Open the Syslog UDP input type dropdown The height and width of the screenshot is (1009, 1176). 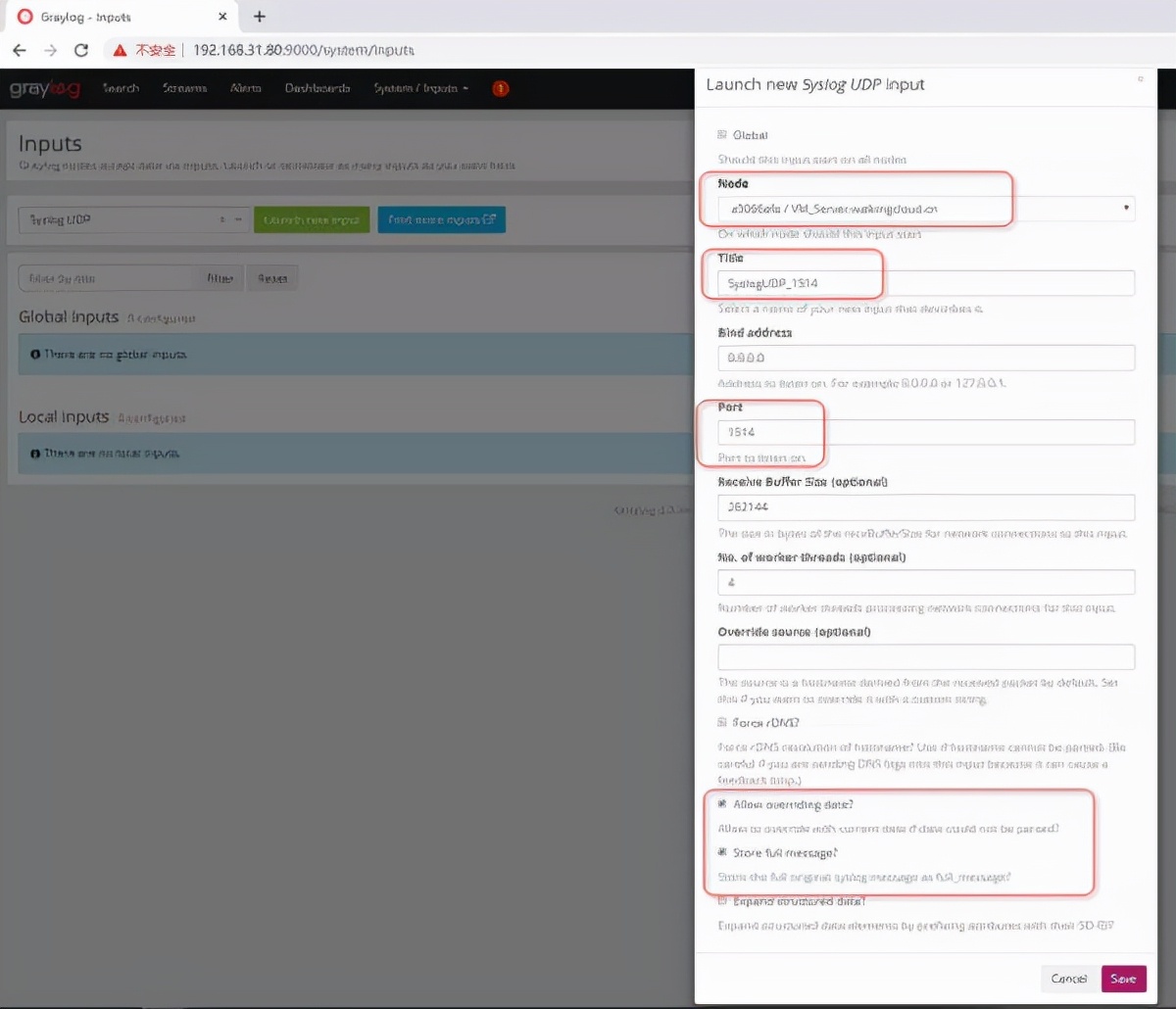(x=130, y=219)
